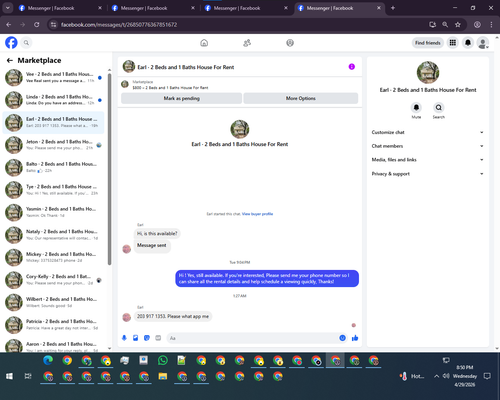Choose a sticker icon in composer
The width and height of the screenshot is (500, 400).
pos(147,338)
